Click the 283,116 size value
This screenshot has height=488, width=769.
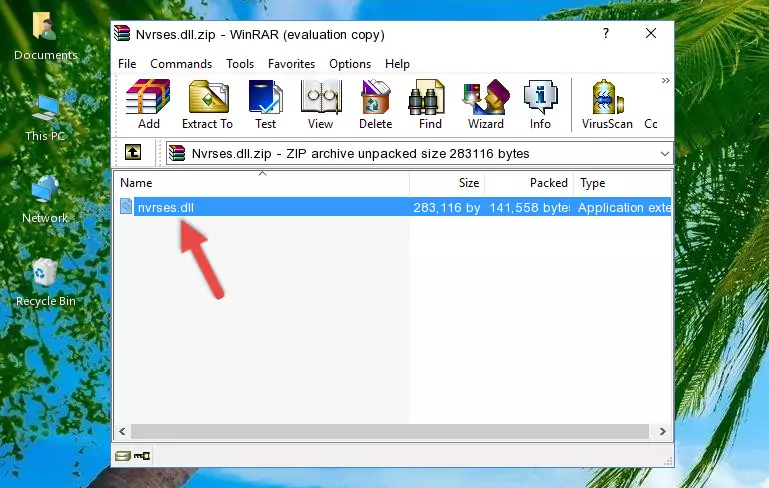click(446, 207)
